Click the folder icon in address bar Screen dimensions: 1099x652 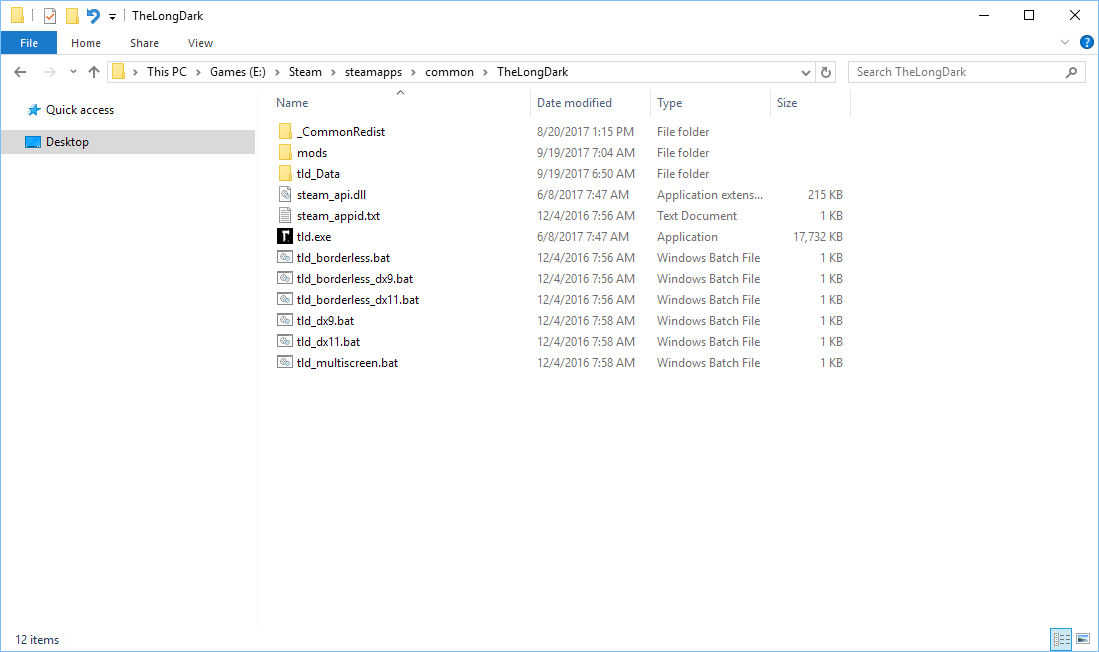click(118, 72)
